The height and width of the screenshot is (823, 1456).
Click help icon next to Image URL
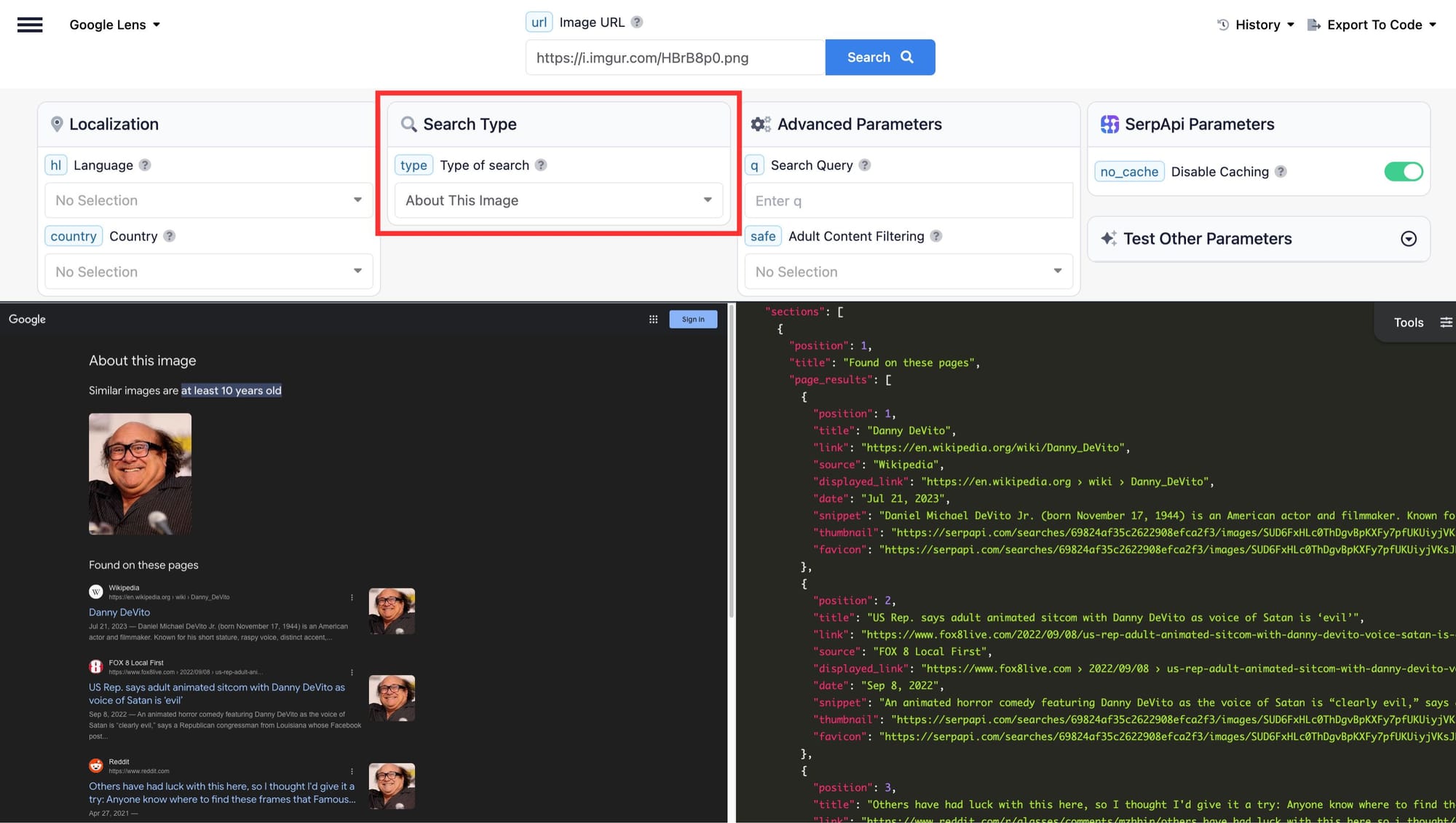point(637,22)
